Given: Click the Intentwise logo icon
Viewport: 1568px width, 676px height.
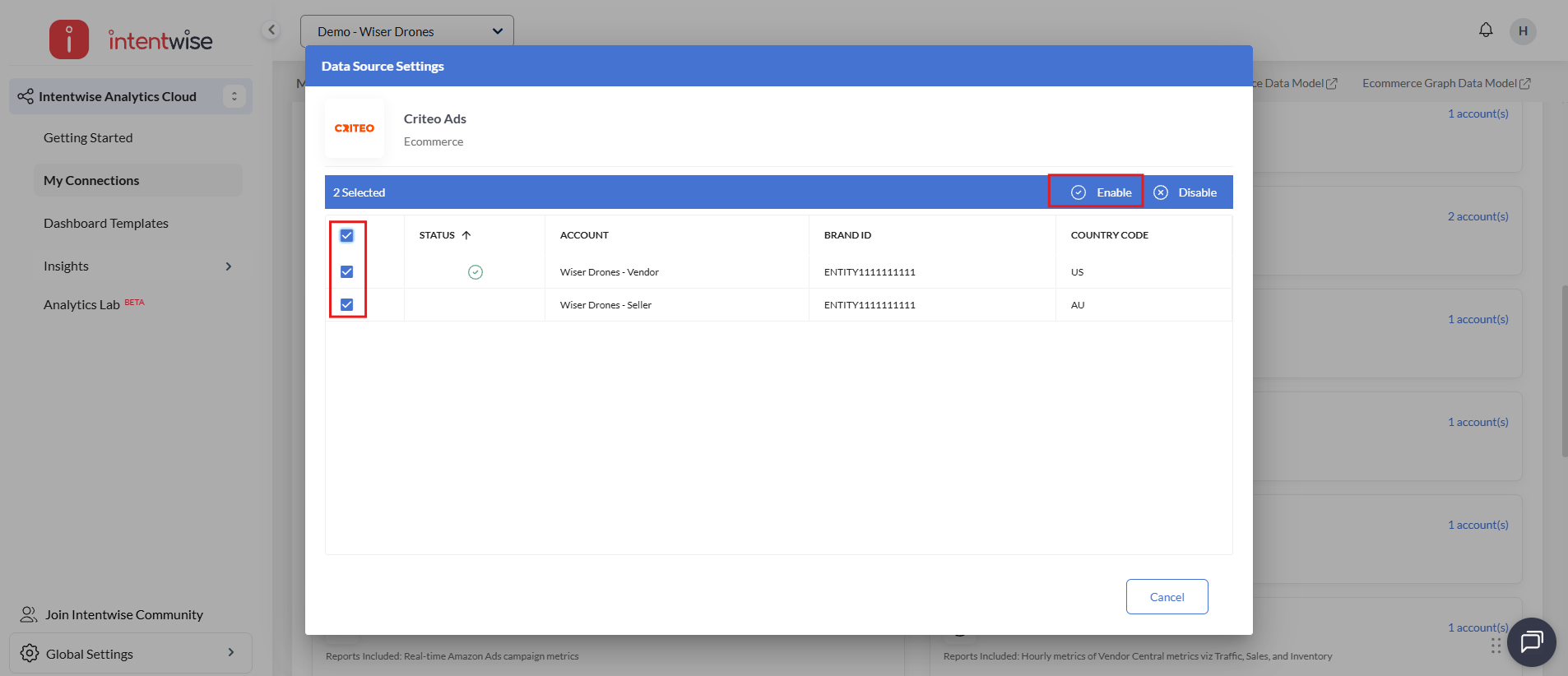Looking at the screenshot, I should point(69,39).
